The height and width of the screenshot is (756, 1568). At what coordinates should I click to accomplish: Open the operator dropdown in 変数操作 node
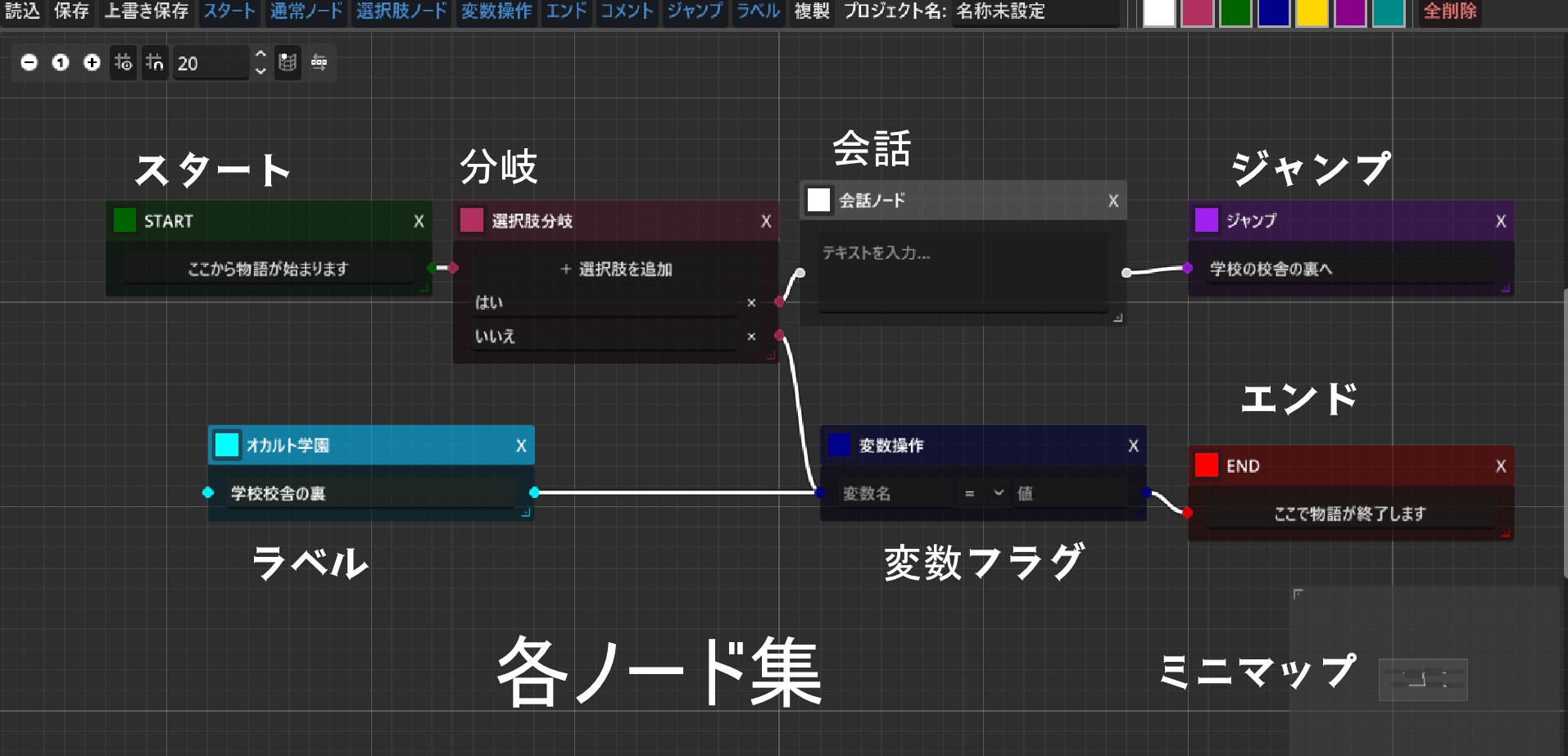983,493
